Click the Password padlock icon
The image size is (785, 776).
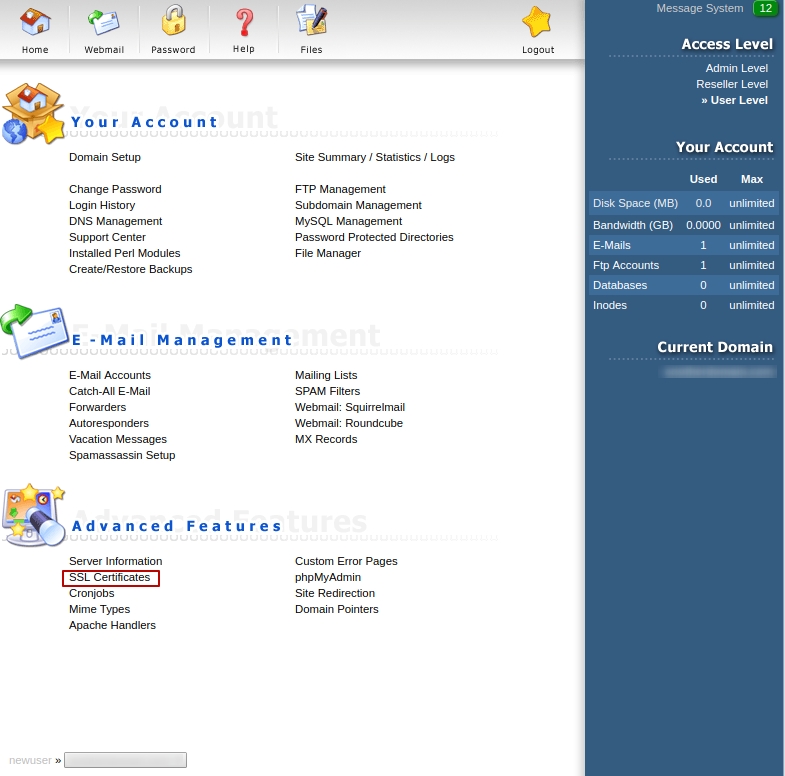tap(173, 22)
